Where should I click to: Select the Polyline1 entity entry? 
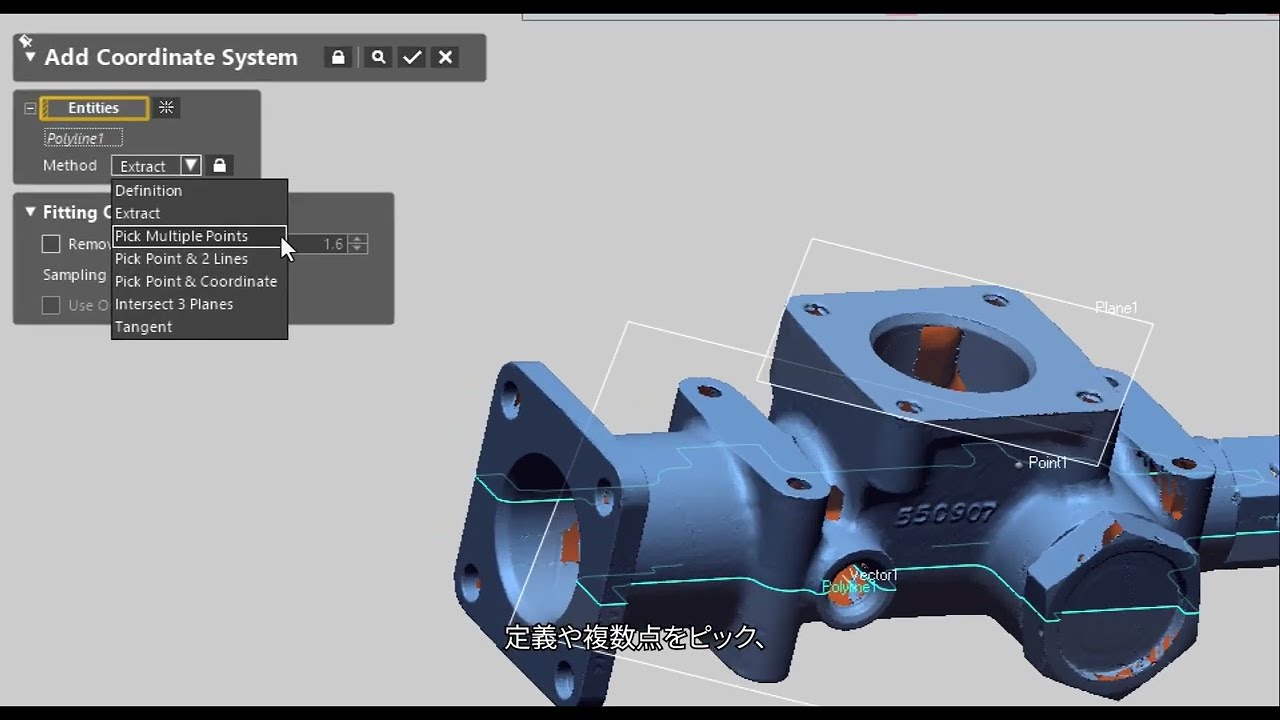coord(83,138)
